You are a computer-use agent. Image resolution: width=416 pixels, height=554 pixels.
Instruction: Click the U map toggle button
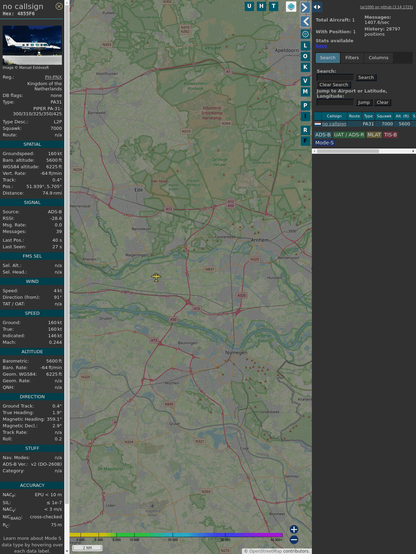click(x=249, y=6)
